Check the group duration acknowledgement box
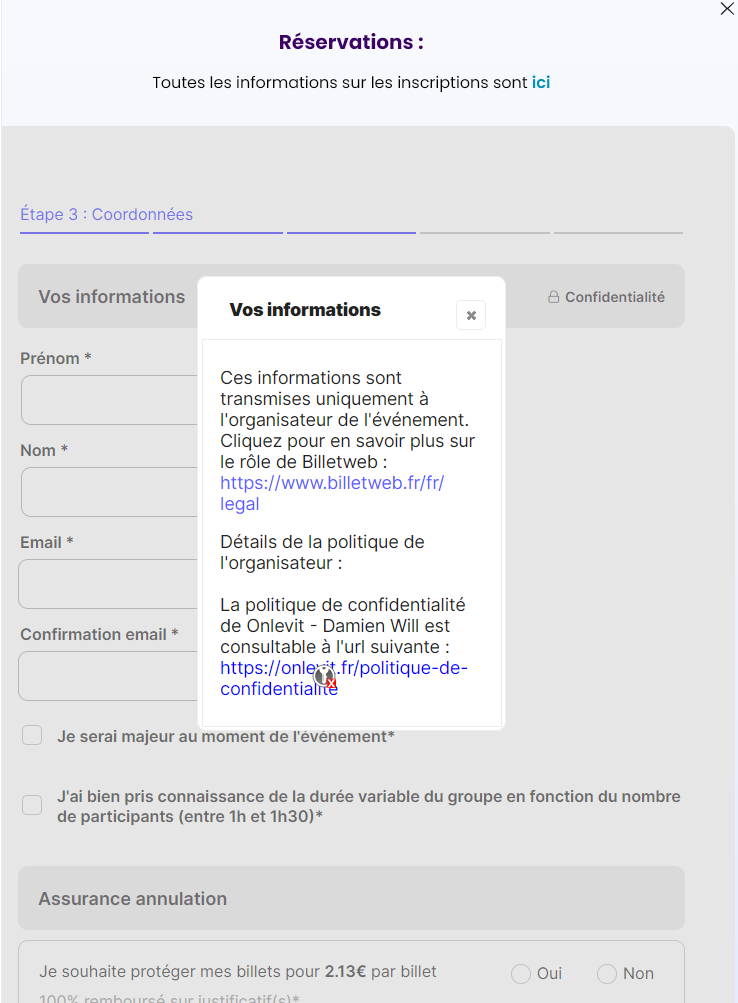This screenshot has height=1003, width=738. pyautogui.click(x=31, y=805)
